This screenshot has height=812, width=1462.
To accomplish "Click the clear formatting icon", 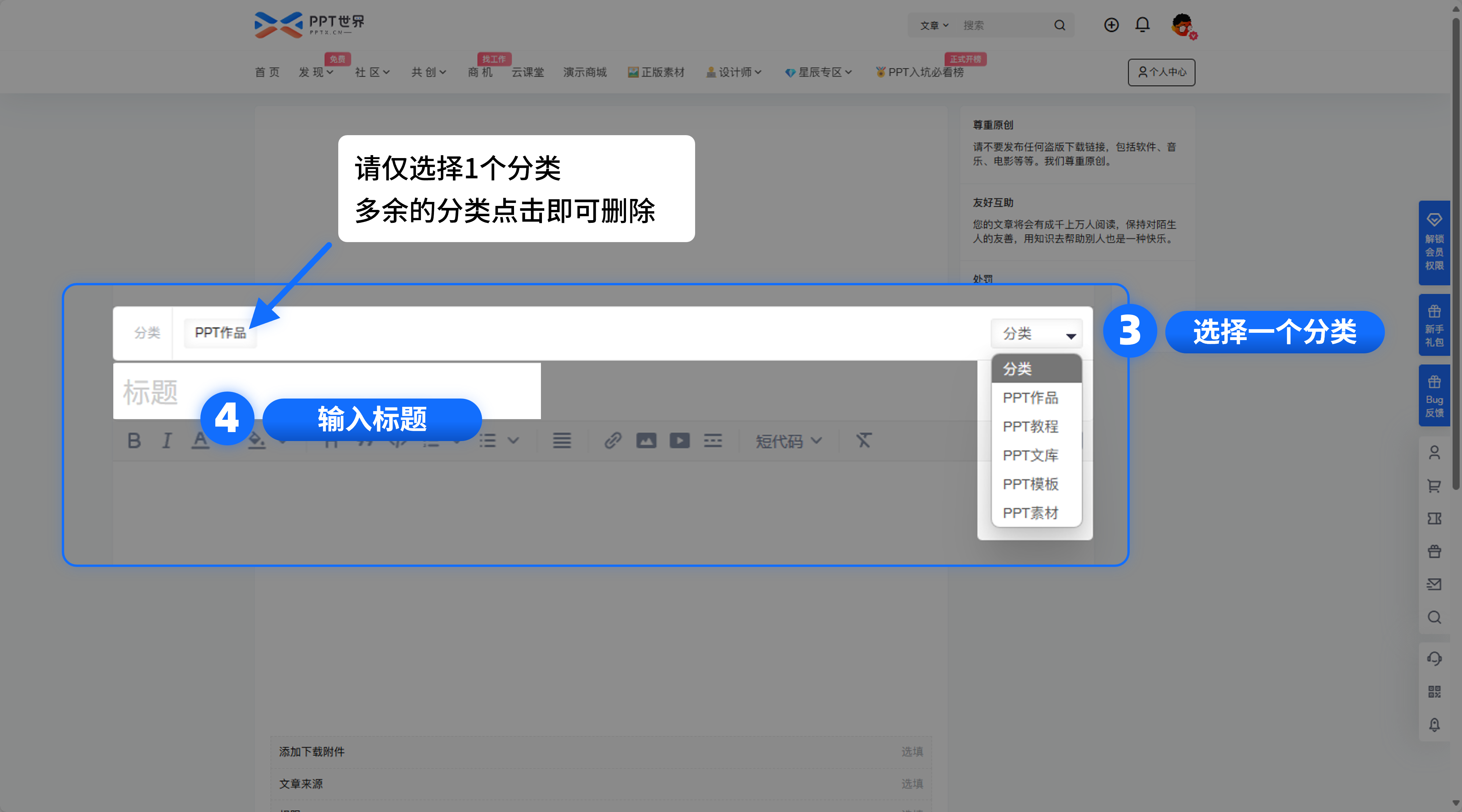I will (x=864, y=440).
